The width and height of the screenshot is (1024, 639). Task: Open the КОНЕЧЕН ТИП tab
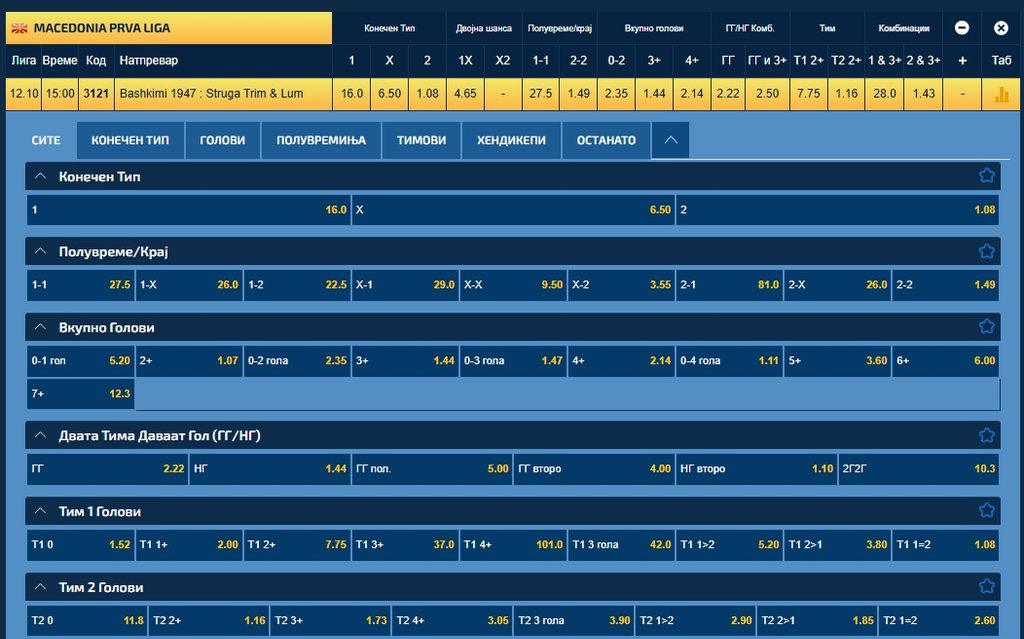tap(130, 140)
